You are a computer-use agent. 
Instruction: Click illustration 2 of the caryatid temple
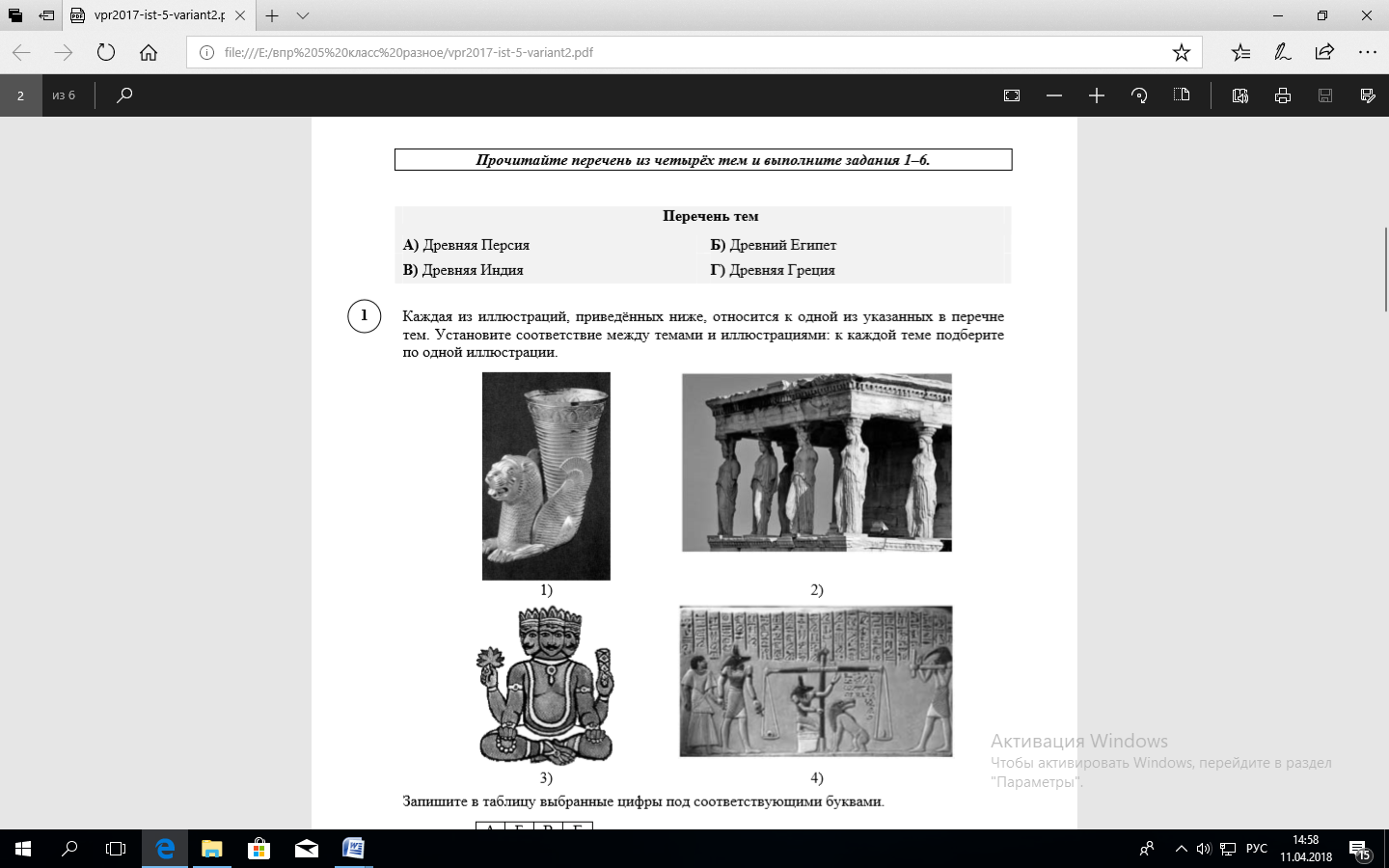click(x=817, y=463)
